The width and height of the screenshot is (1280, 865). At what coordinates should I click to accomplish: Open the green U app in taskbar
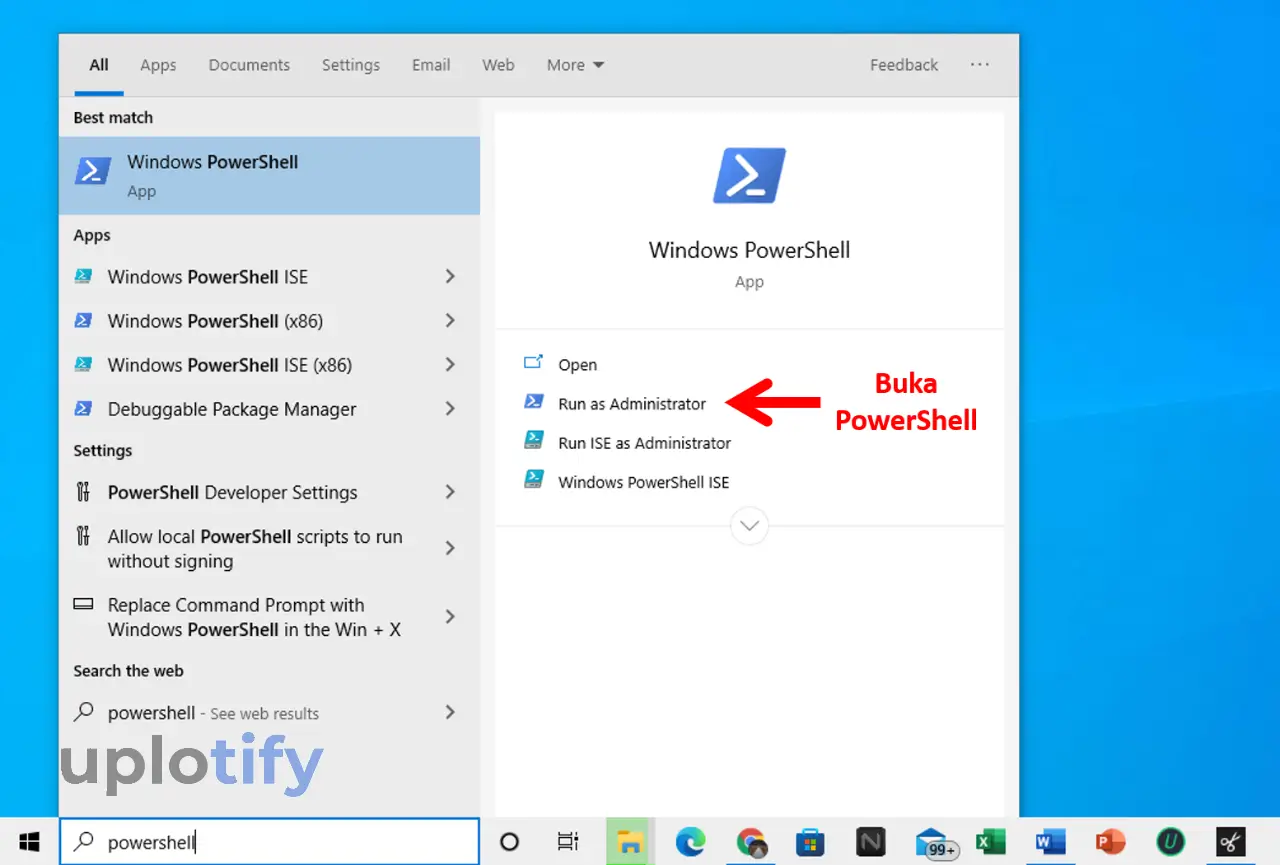1170,842
